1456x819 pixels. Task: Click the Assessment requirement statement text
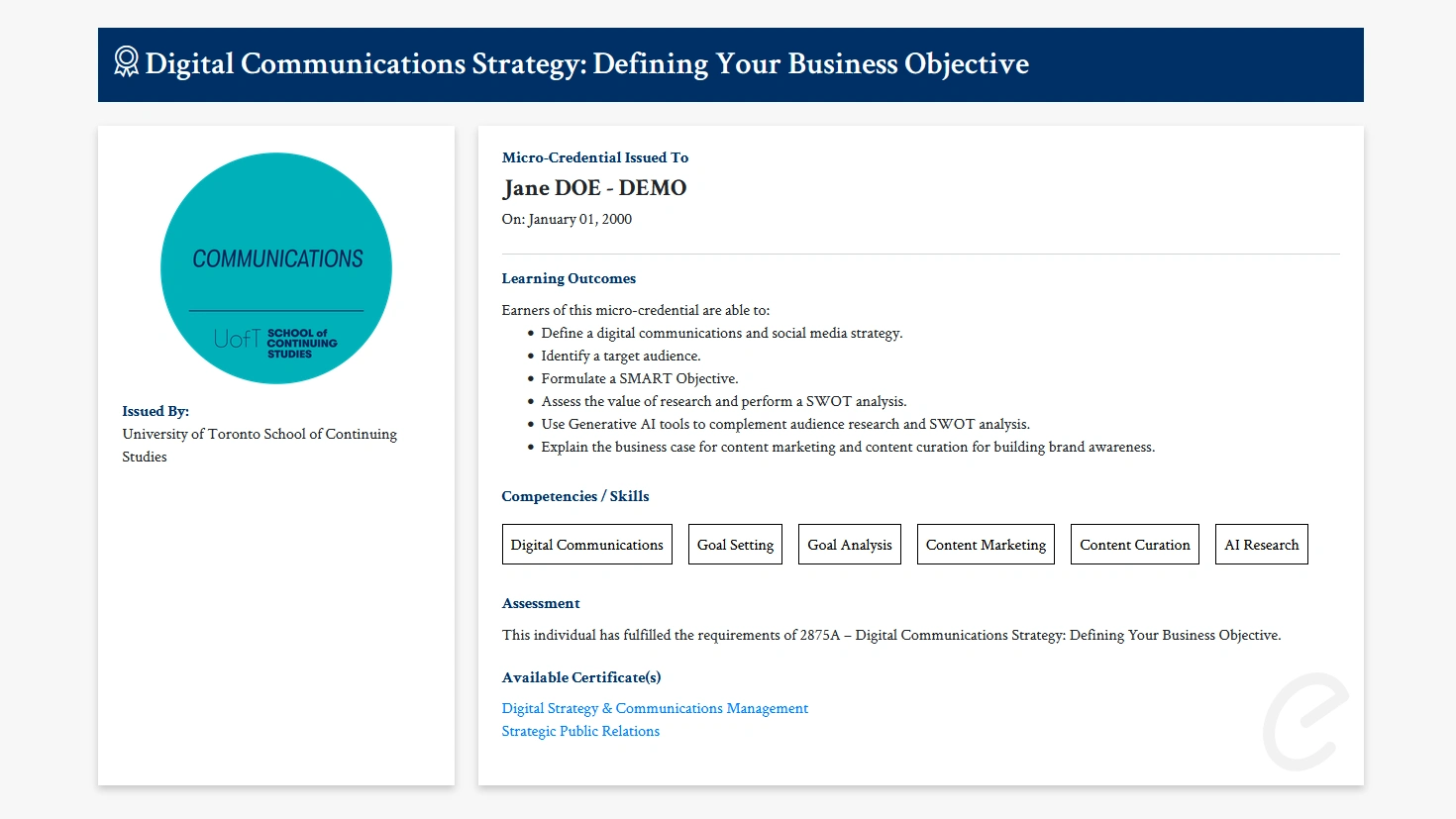coord(890,635)
